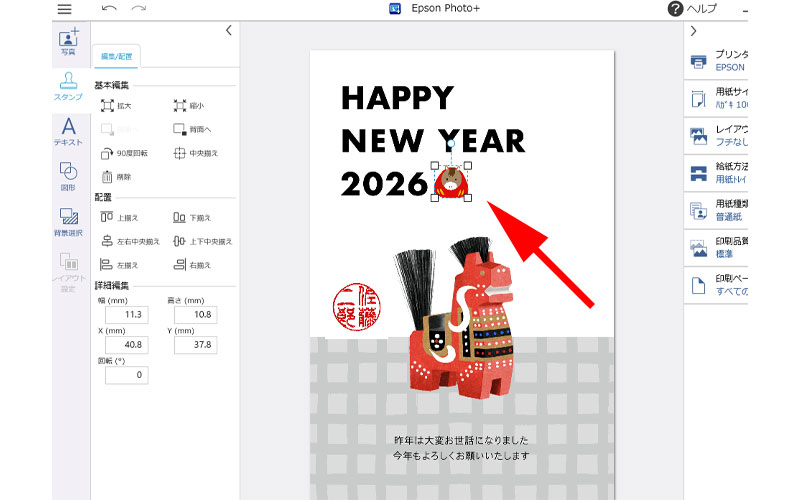Image resolution: width=800 pixels, height=500 pixels.
Task: Click the HAPPY heading text
Action: click(x=397, y=98)
